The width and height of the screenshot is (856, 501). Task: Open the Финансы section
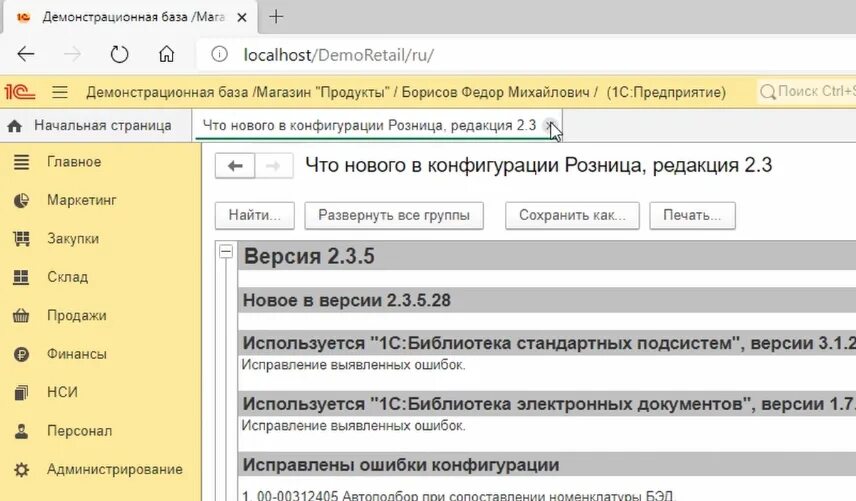point(77,354)
